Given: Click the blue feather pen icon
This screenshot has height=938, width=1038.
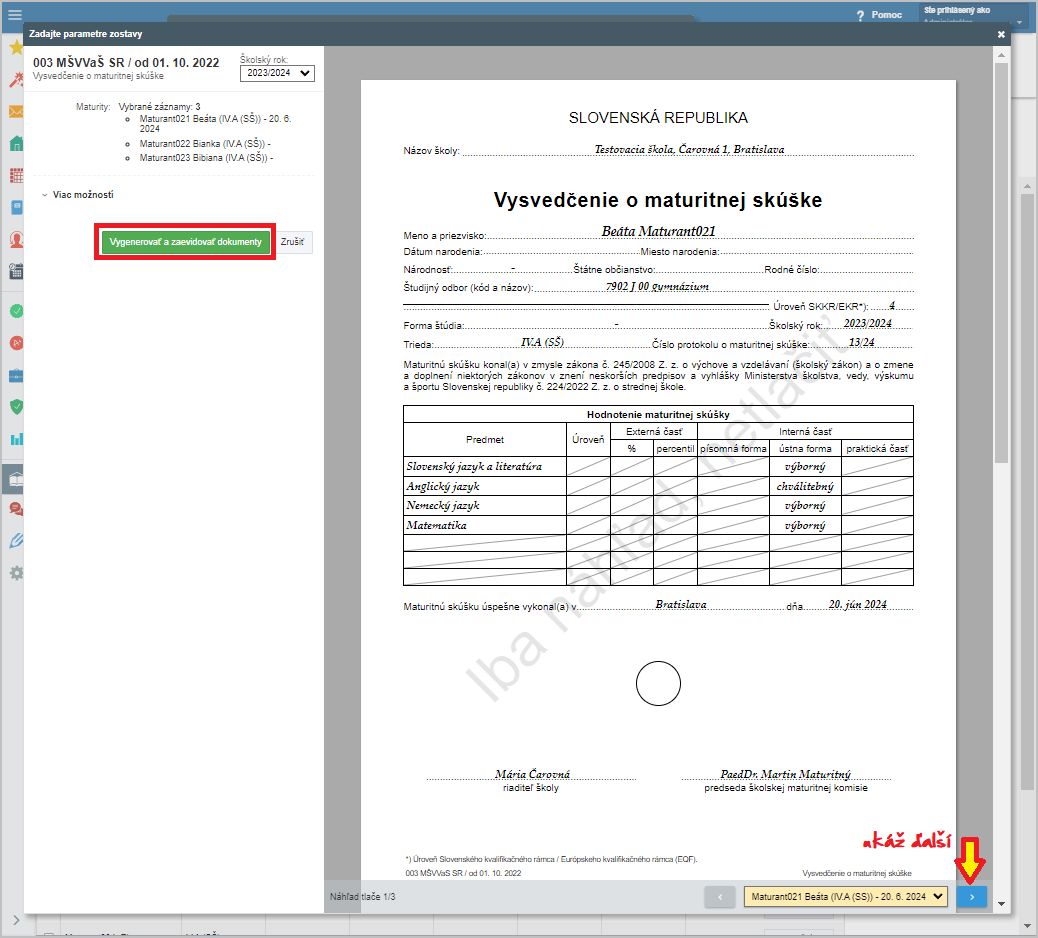Looking at the screenshot, I should (16, 541).
